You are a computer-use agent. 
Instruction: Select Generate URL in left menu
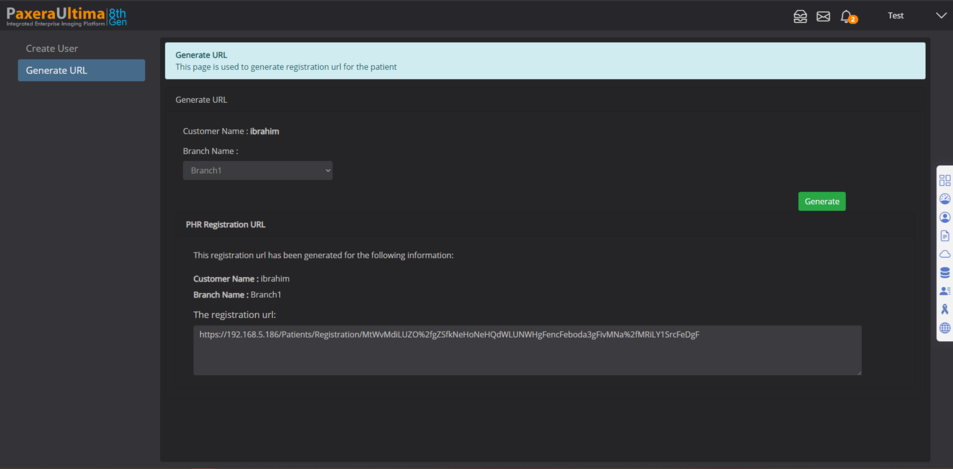point(81,71)
